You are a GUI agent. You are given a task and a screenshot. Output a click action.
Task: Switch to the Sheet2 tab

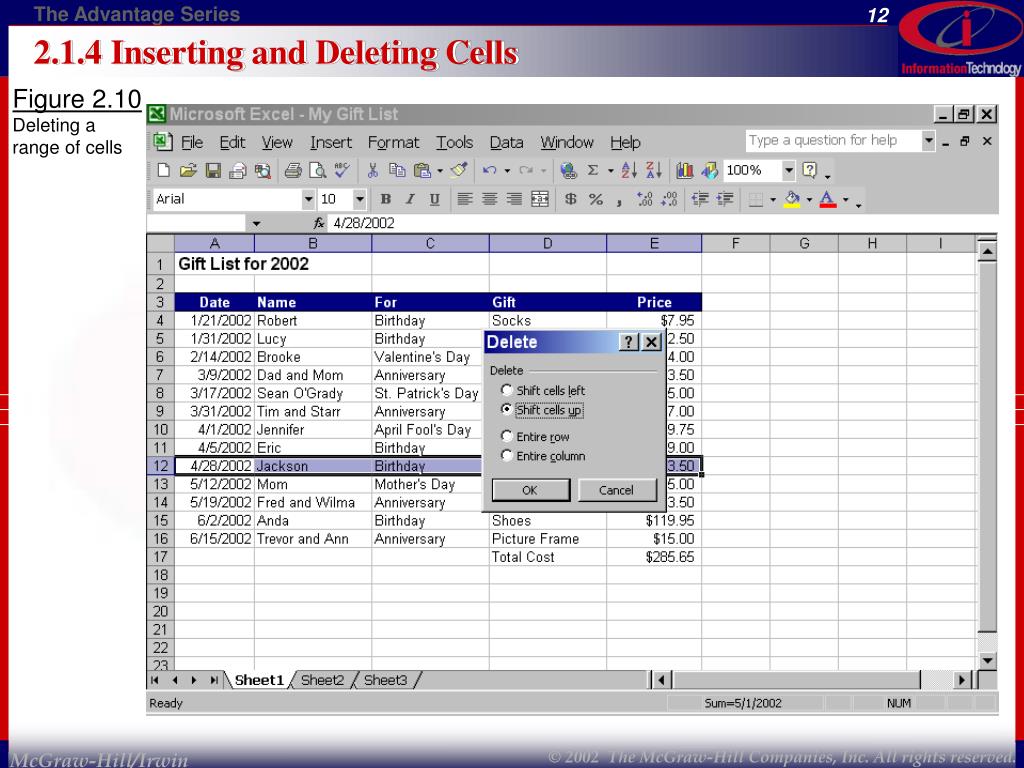click(323, 680)
